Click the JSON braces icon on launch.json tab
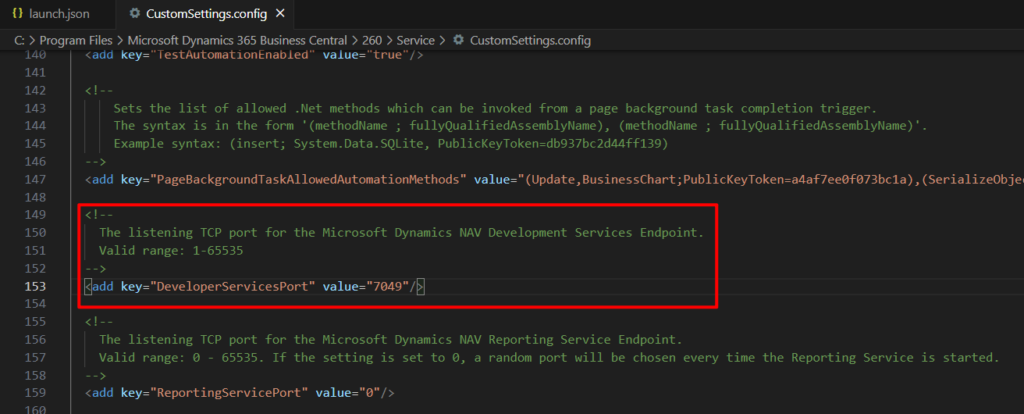Screen dimensions: 1024x414 point(17,14)
